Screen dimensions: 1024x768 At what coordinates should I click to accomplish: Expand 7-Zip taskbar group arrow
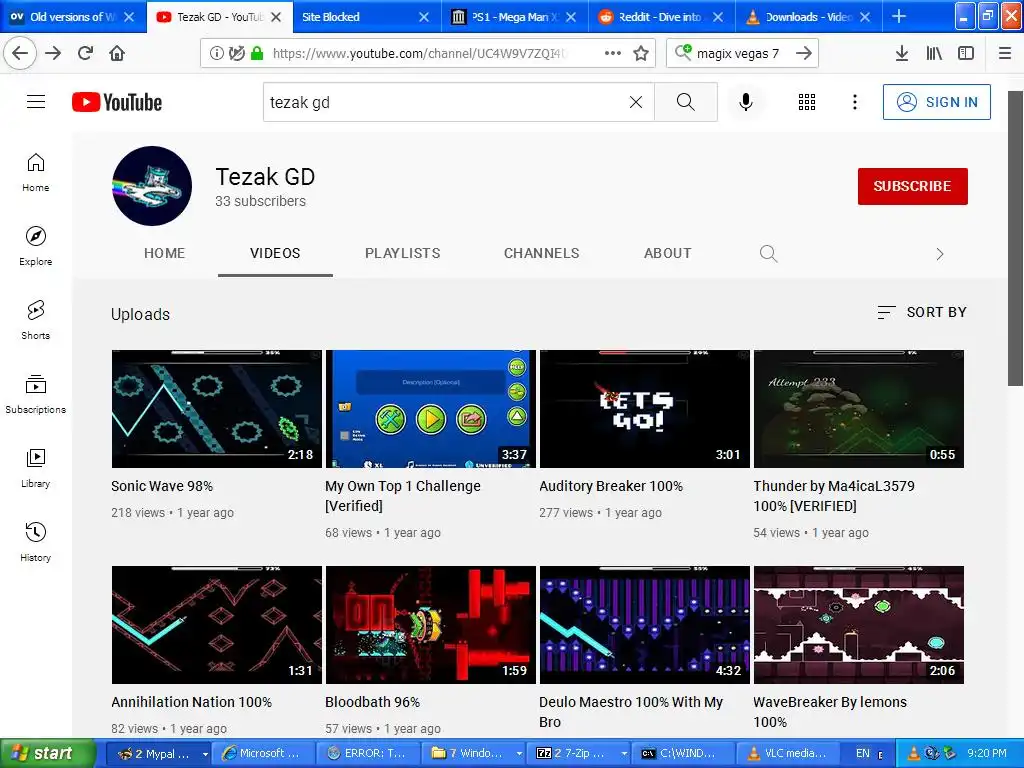[624, 754]
